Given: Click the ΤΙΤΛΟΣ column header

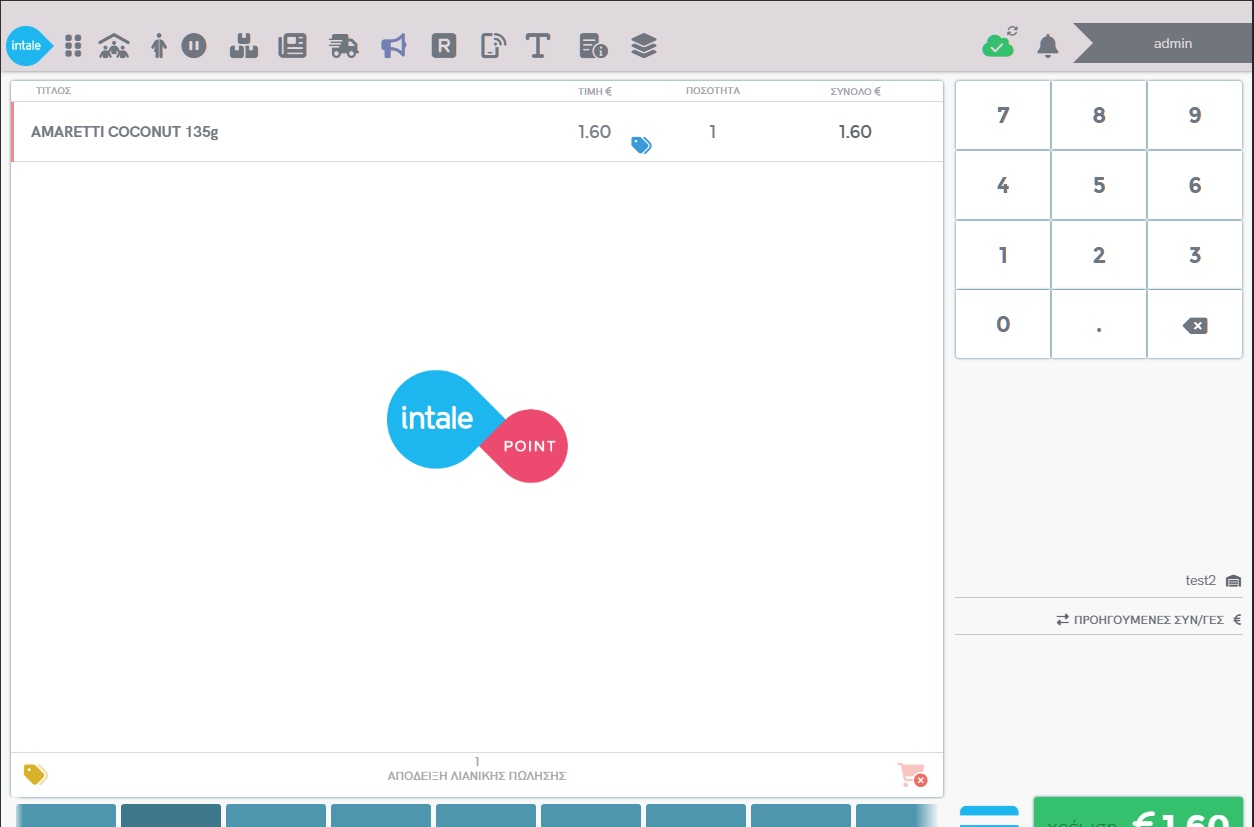Looking at the screenshot, I should (x=54, y=91).
